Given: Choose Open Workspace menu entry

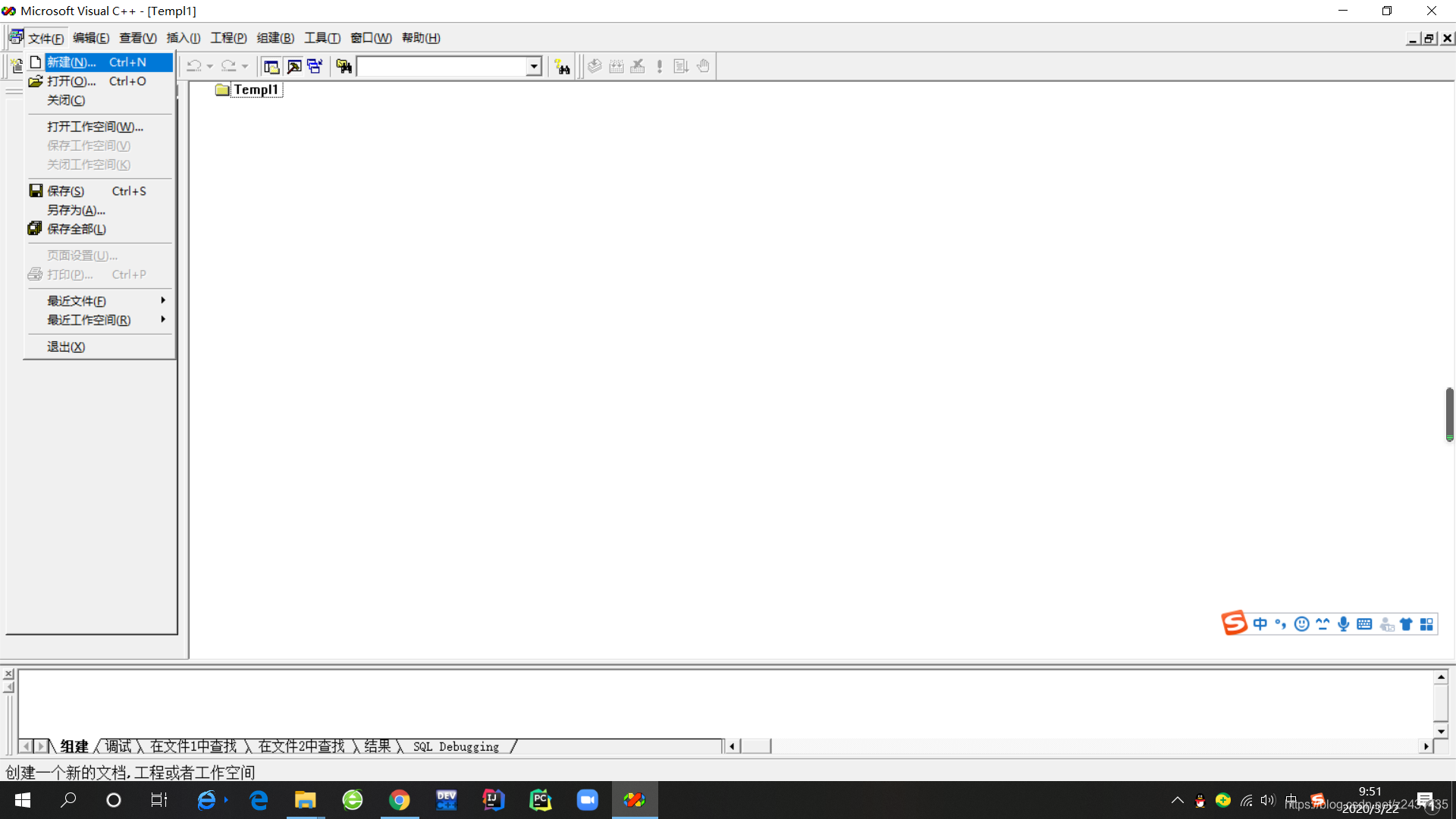Looking at the screenshot, I should pyautogui.click(x=95, y=127).
